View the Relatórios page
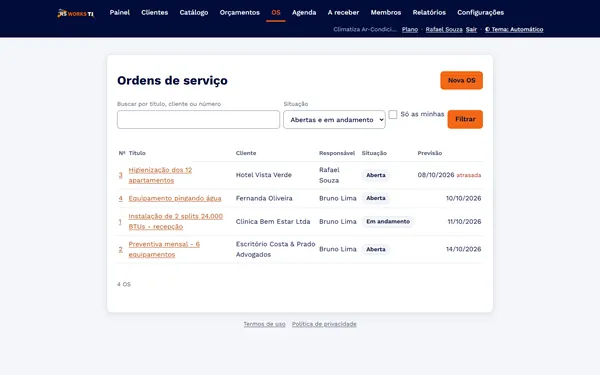The image size is (600, 375). click(x=429, y=13)
